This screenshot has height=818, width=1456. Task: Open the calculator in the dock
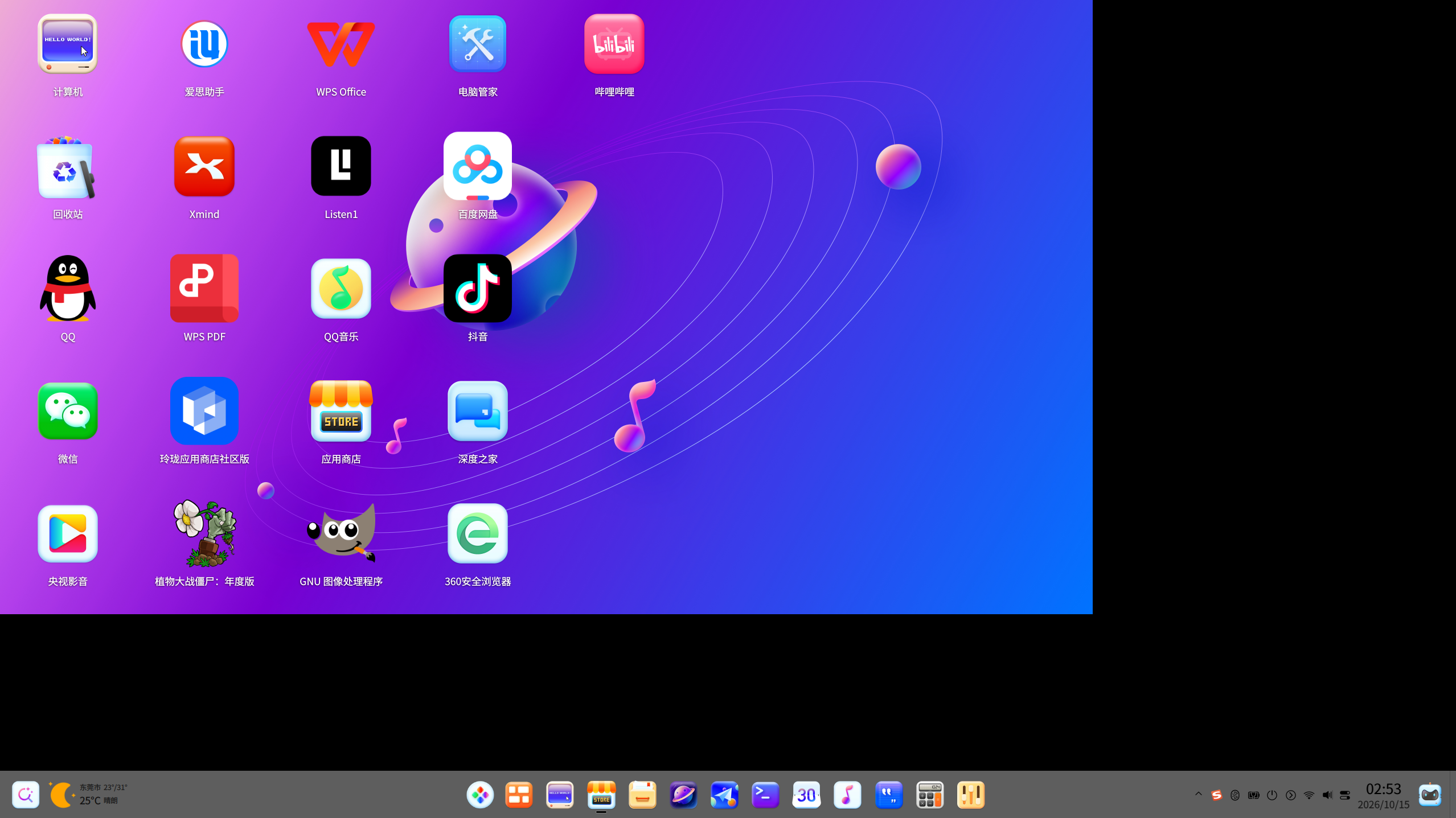click(x=929, y=795)
